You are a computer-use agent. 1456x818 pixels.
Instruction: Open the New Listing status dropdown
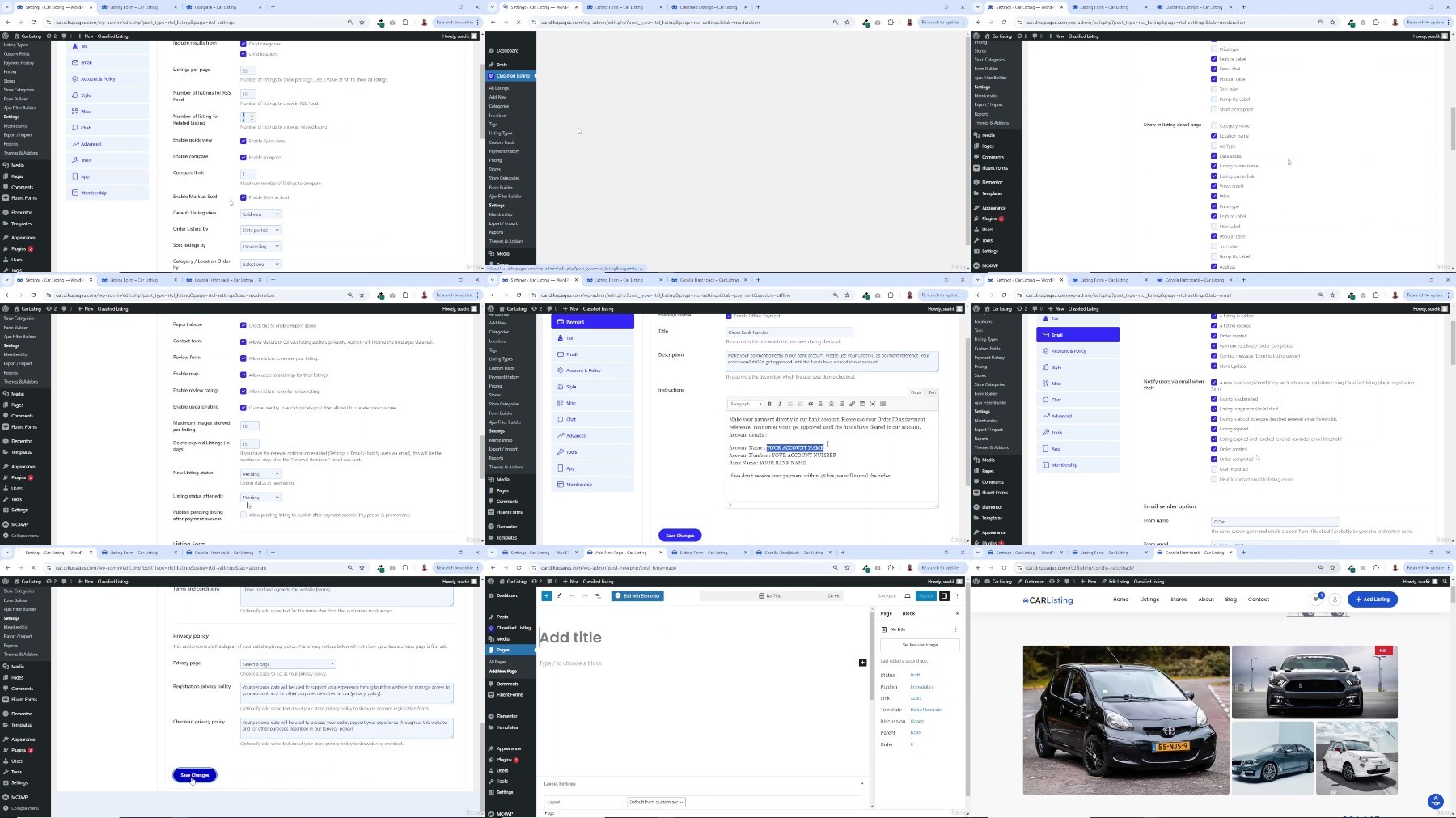tap(260, 473)
